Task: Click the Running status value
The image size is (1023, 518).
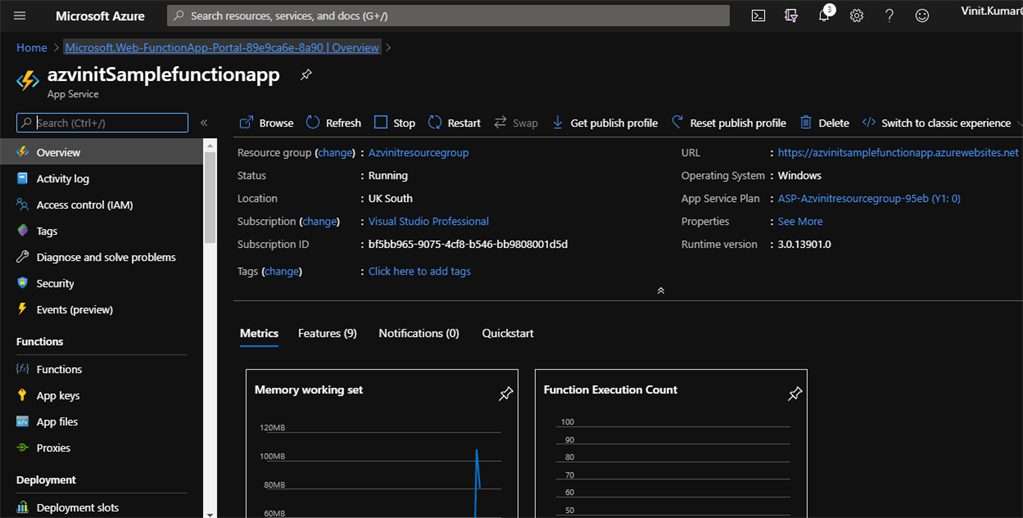Action: 388,175
